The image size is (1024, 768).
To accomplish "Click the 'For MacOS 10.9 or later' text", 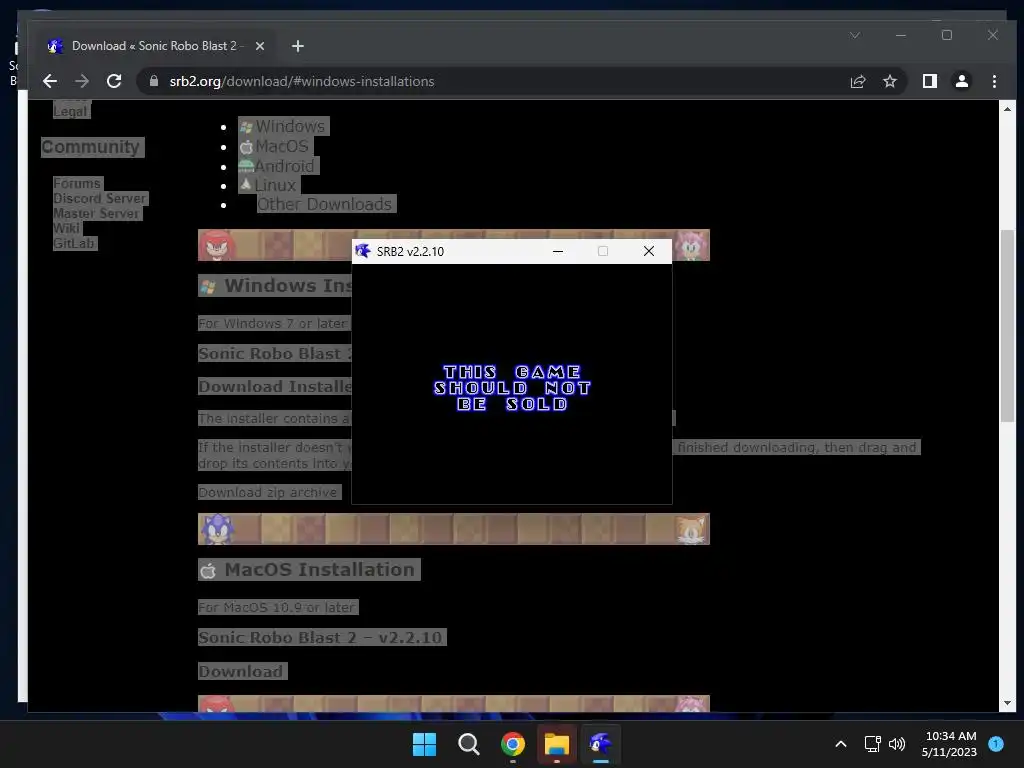I will (277, 607).
